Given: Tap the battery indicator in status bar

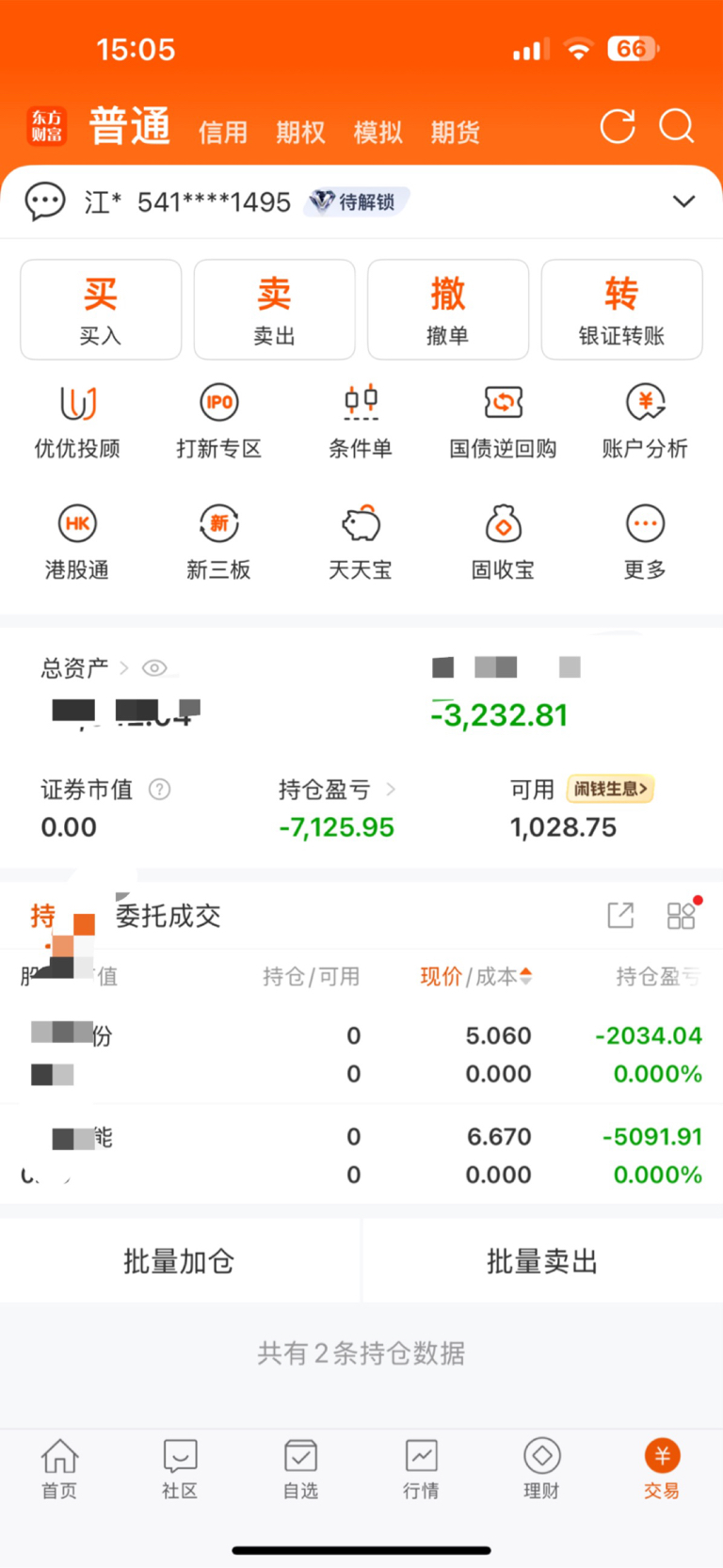Looking at the screenshot, I should click(634, 49).
